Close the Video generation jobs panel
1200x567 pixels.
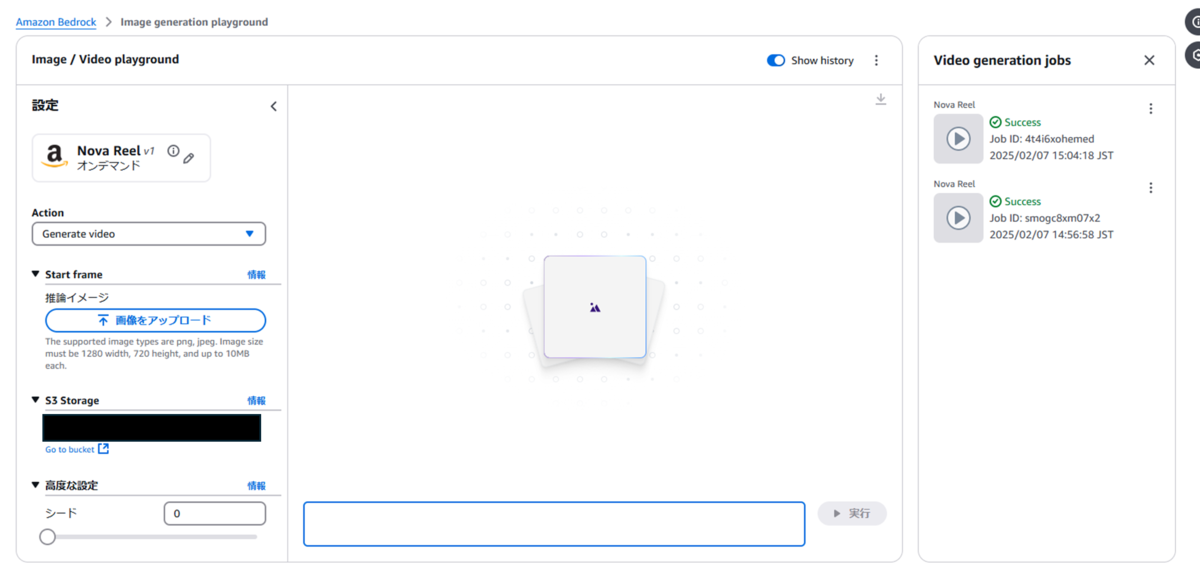point(1149,60)
